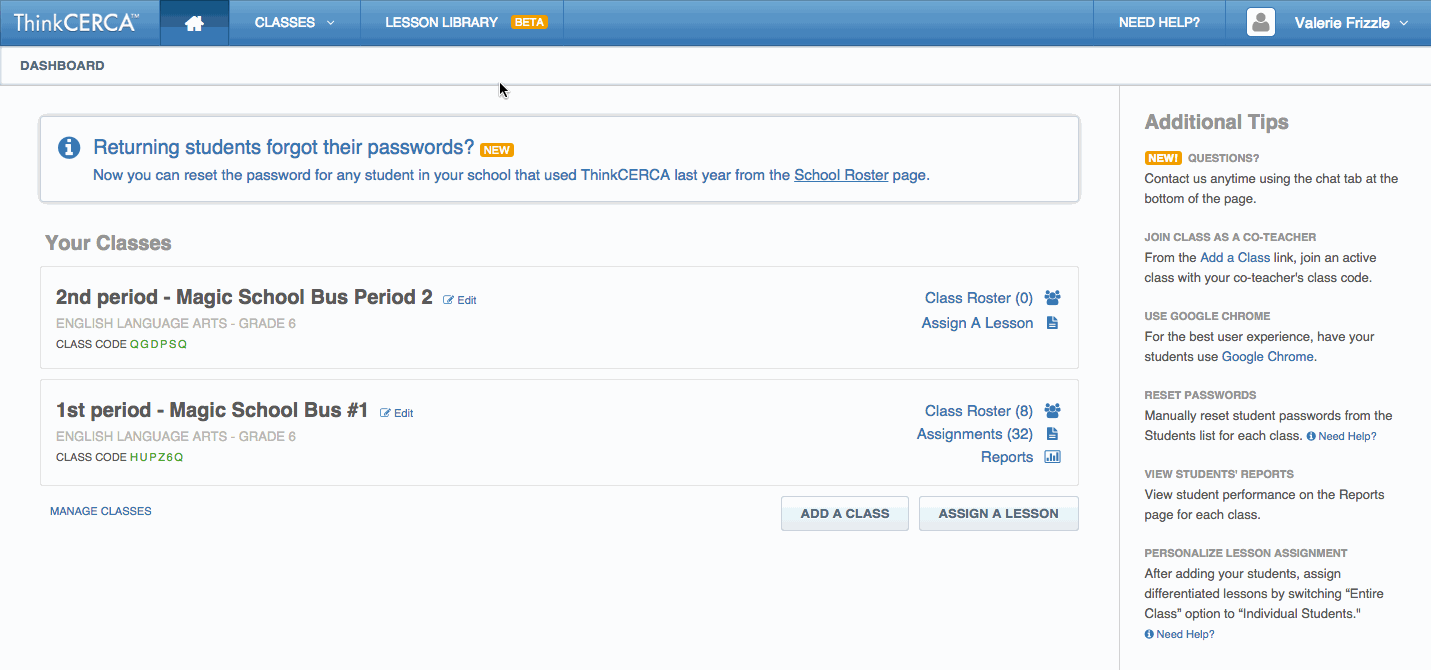The image size is (1431, 670).
Task: Click Assign A Lesson link for 2nd period
Action: coord(977,323)
